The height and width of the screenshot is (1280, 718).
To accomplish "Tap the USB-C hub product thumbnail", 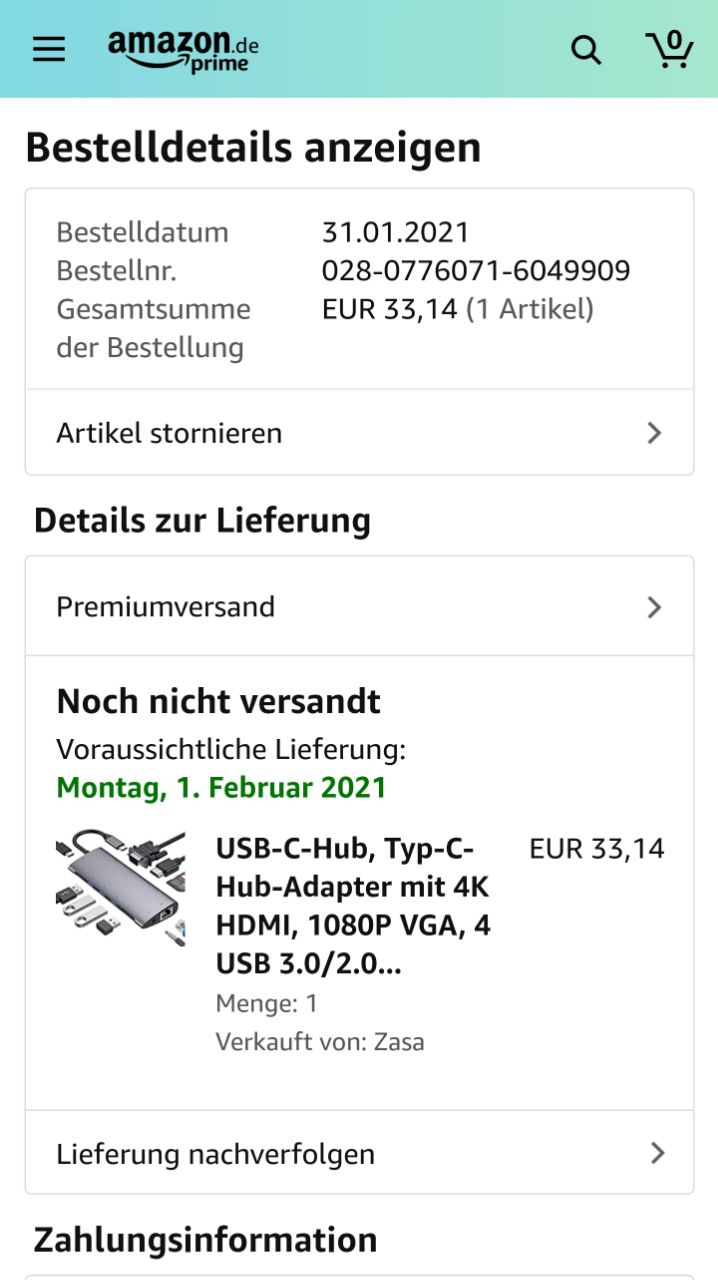I will [x=120, y=886].
